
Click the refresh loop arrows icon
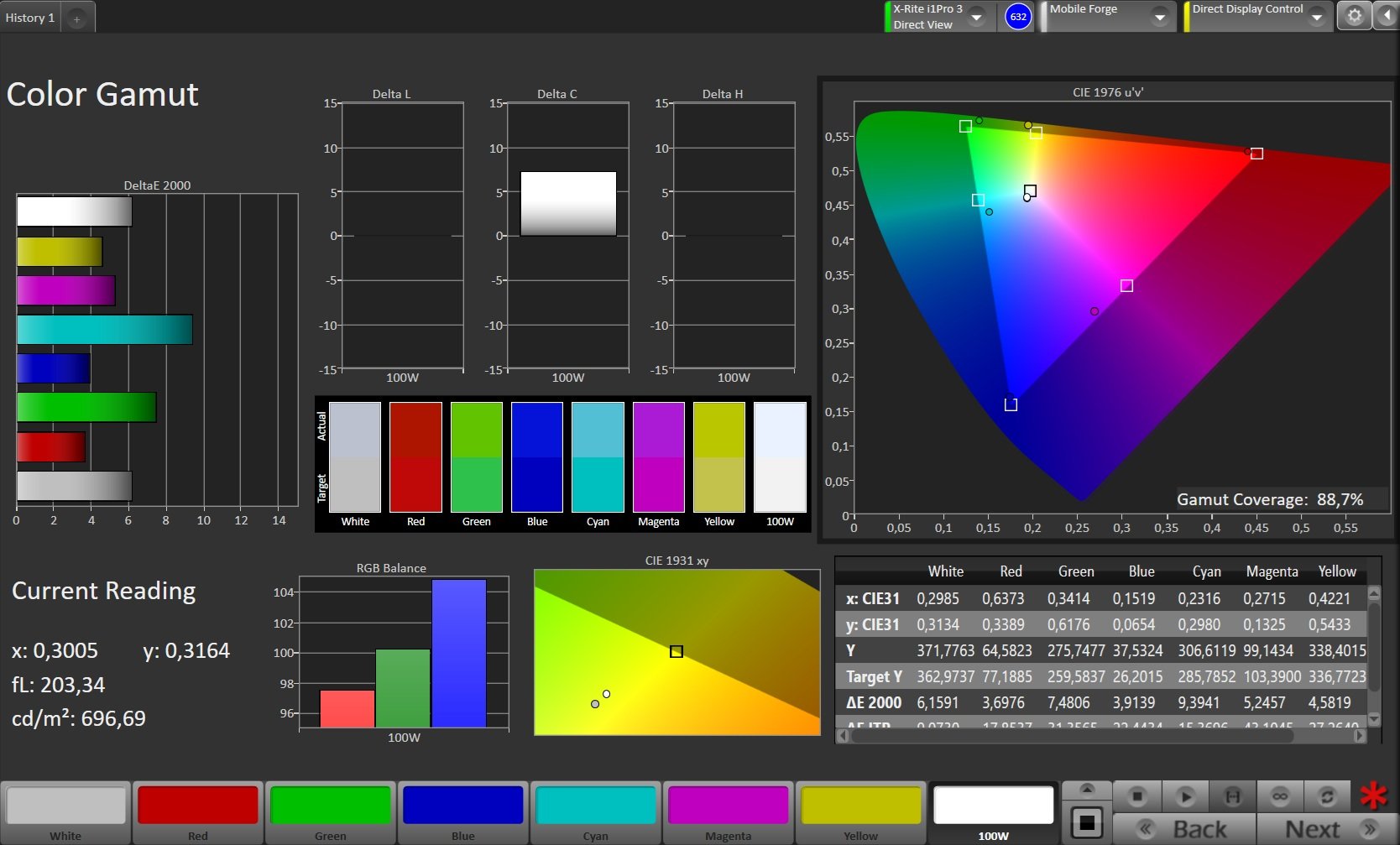(x=1327, y=795)
